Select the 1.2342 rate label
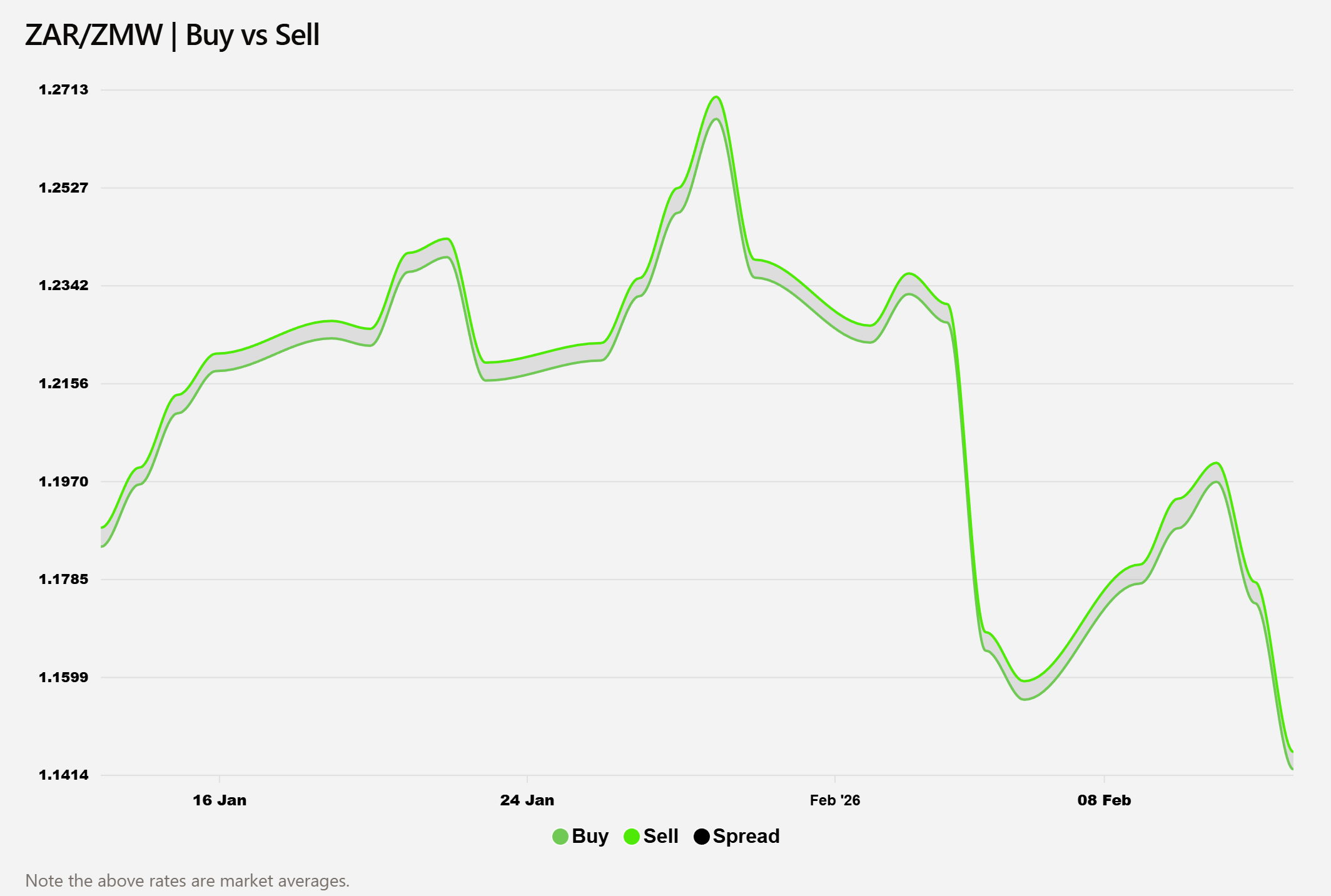 pos(64,286)
